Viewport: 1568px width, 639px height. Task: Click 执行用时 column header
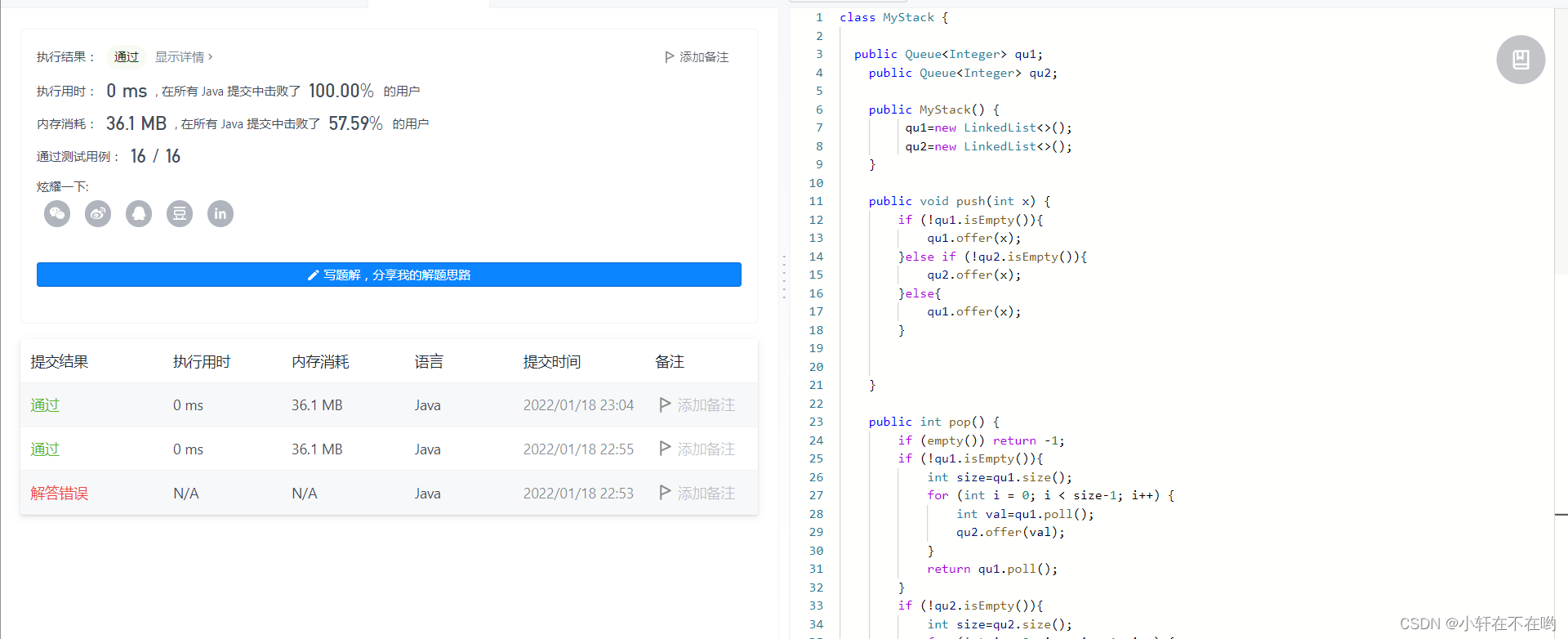(x=202, y=362)
